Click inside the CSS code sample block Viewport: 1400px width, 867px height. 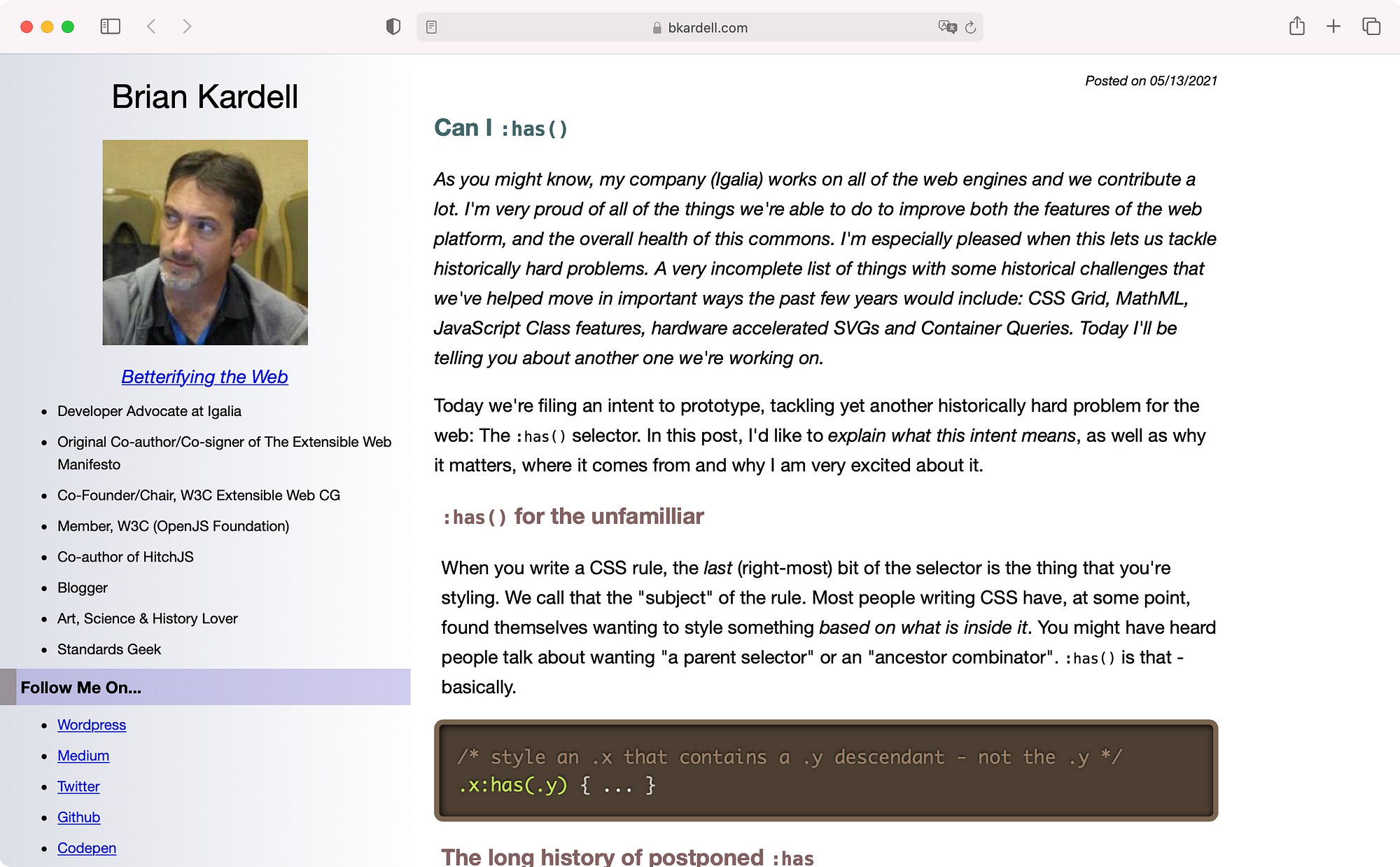point(826,770)
